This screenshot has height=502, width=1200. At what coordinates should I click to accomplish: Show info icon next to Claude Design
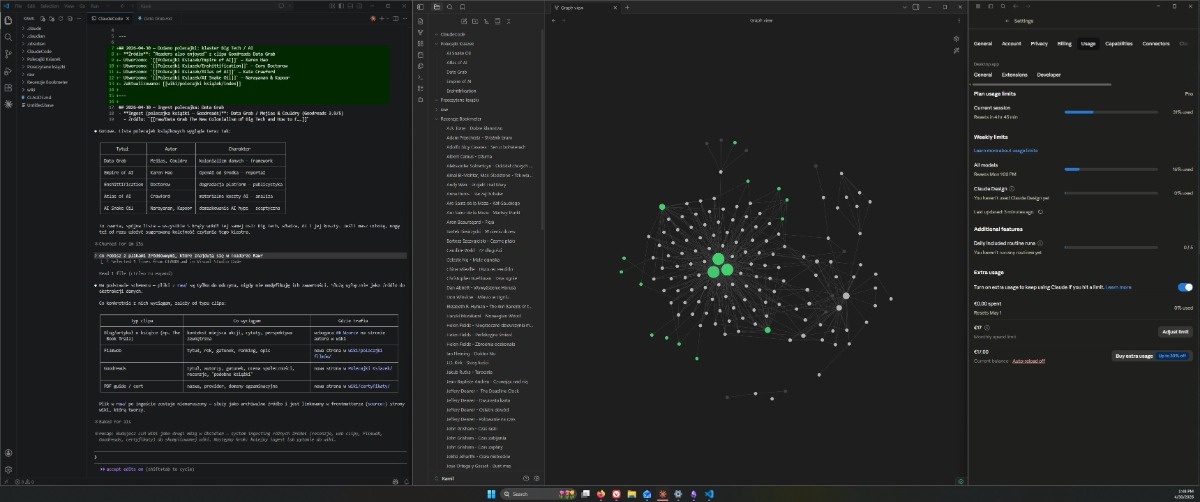(1012, 187)
